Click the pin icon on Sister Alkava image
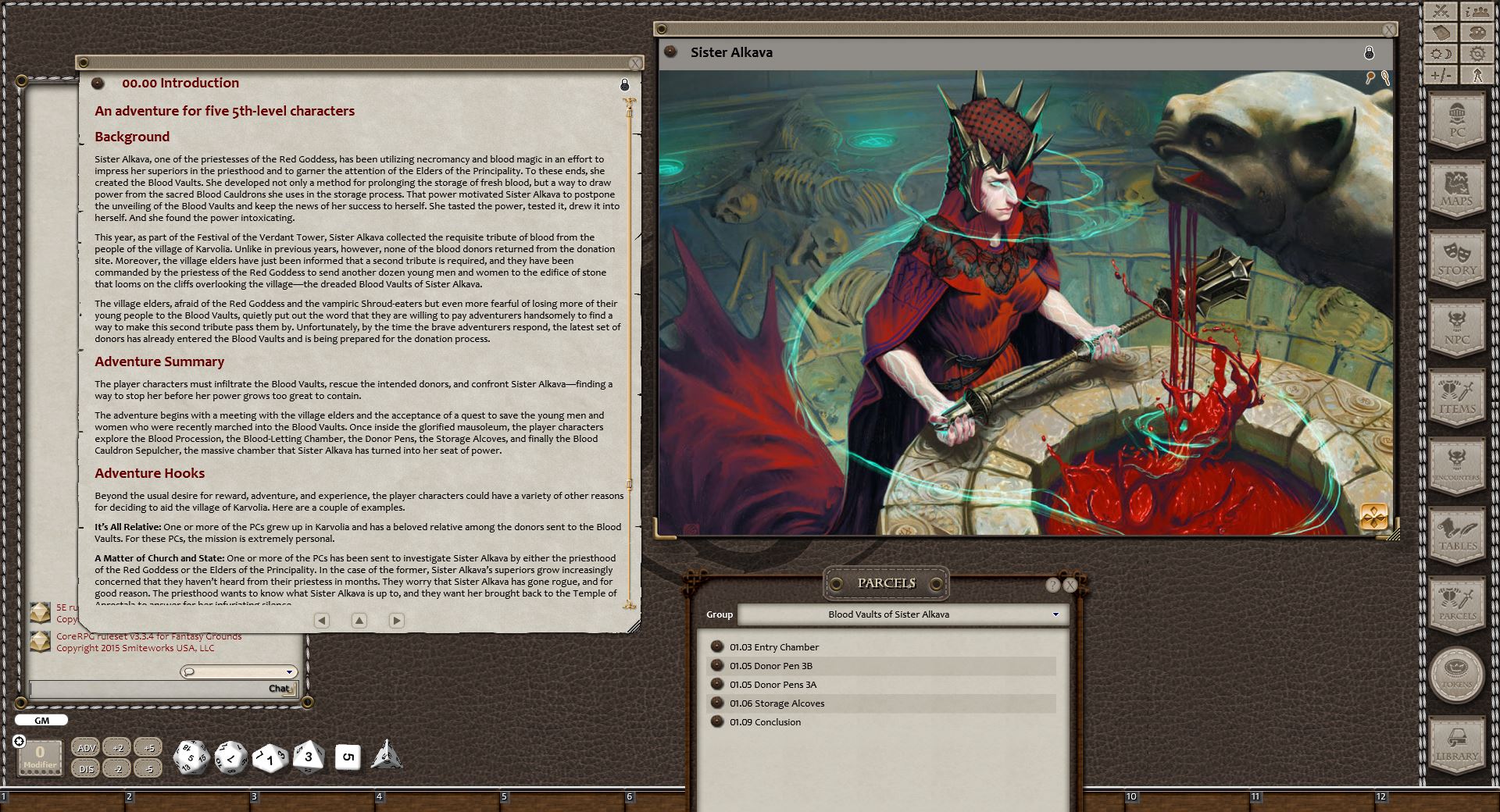 pos(1370,77)
